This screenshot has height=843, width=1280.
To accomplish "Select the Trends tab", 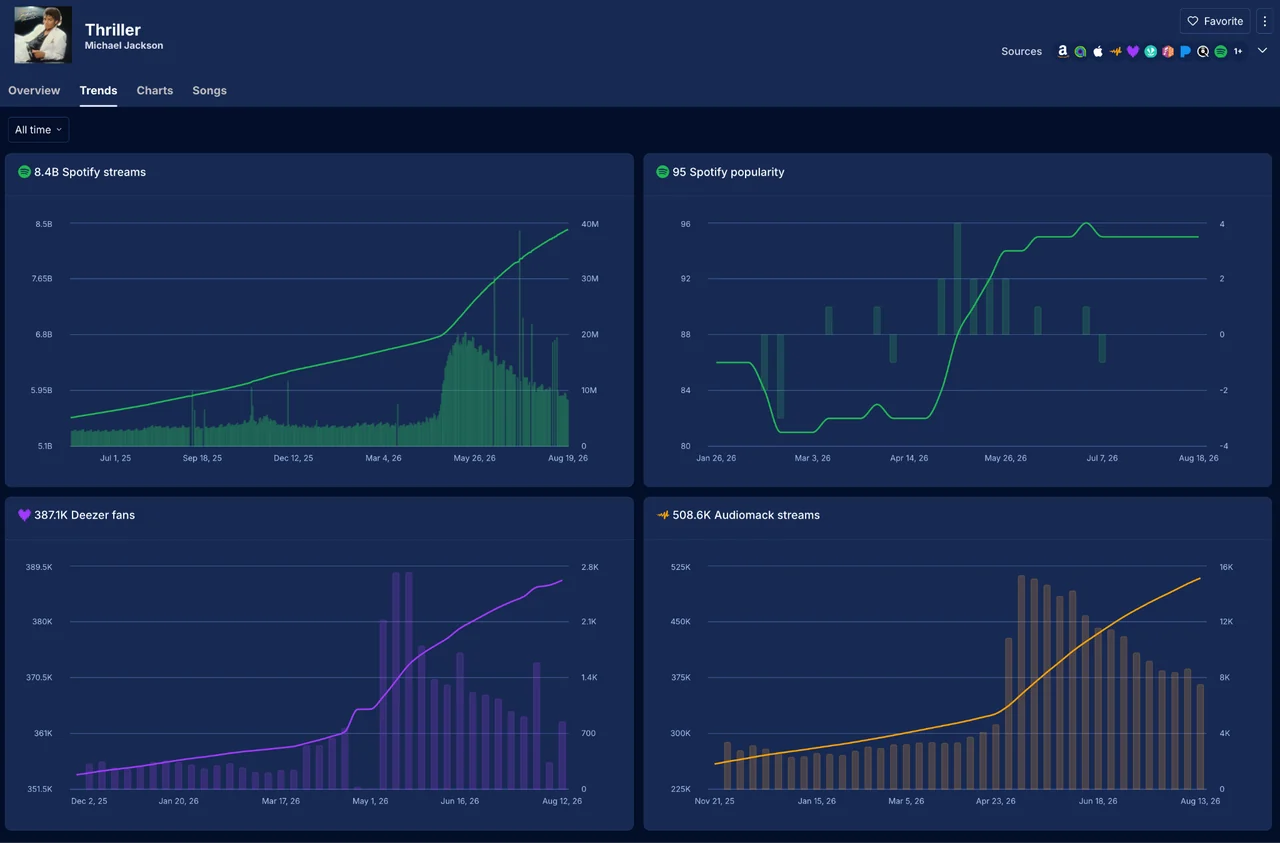I will [x=98, y=90].
